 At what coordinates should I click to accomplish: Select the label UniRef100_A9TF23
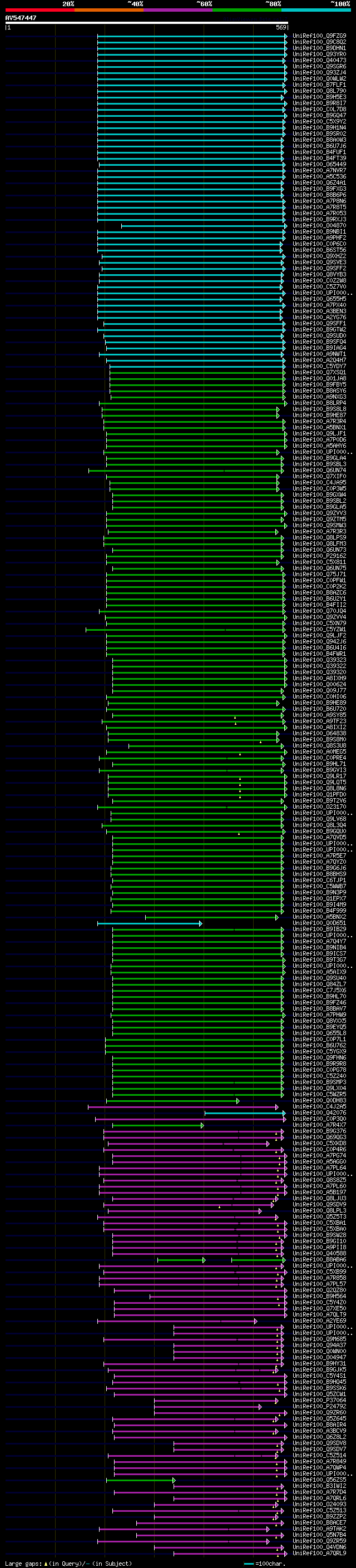pos(319,721)
